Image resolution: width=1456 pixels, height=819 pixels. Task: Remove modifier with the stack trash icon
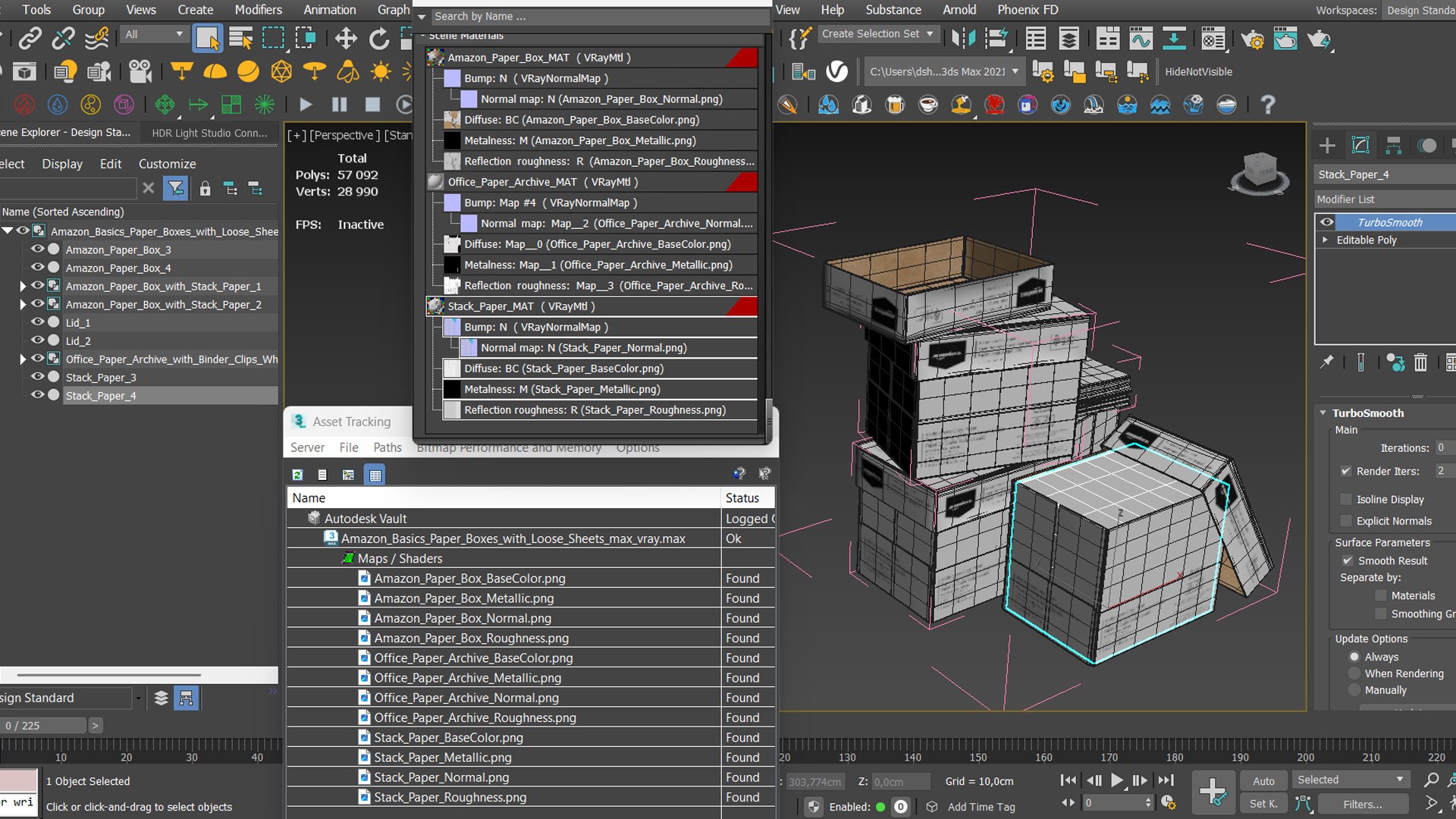(1420, 362)
